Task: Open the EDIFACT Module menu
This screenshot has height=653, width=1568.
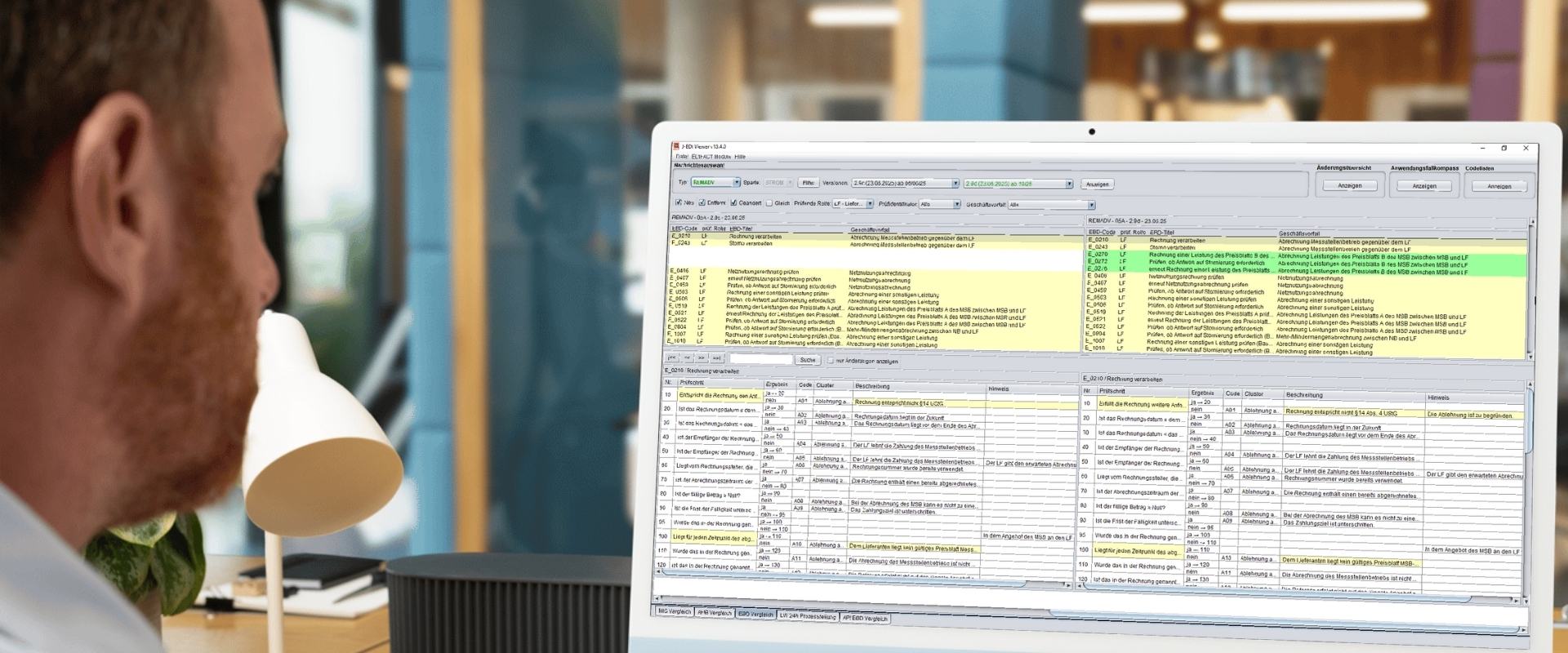Action: (711, 156)
